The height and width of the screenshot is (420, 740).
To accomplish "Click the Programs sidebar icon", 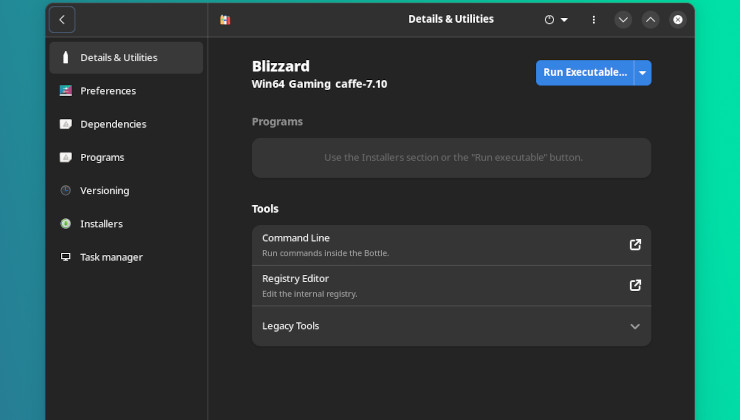I will (65, 157).
